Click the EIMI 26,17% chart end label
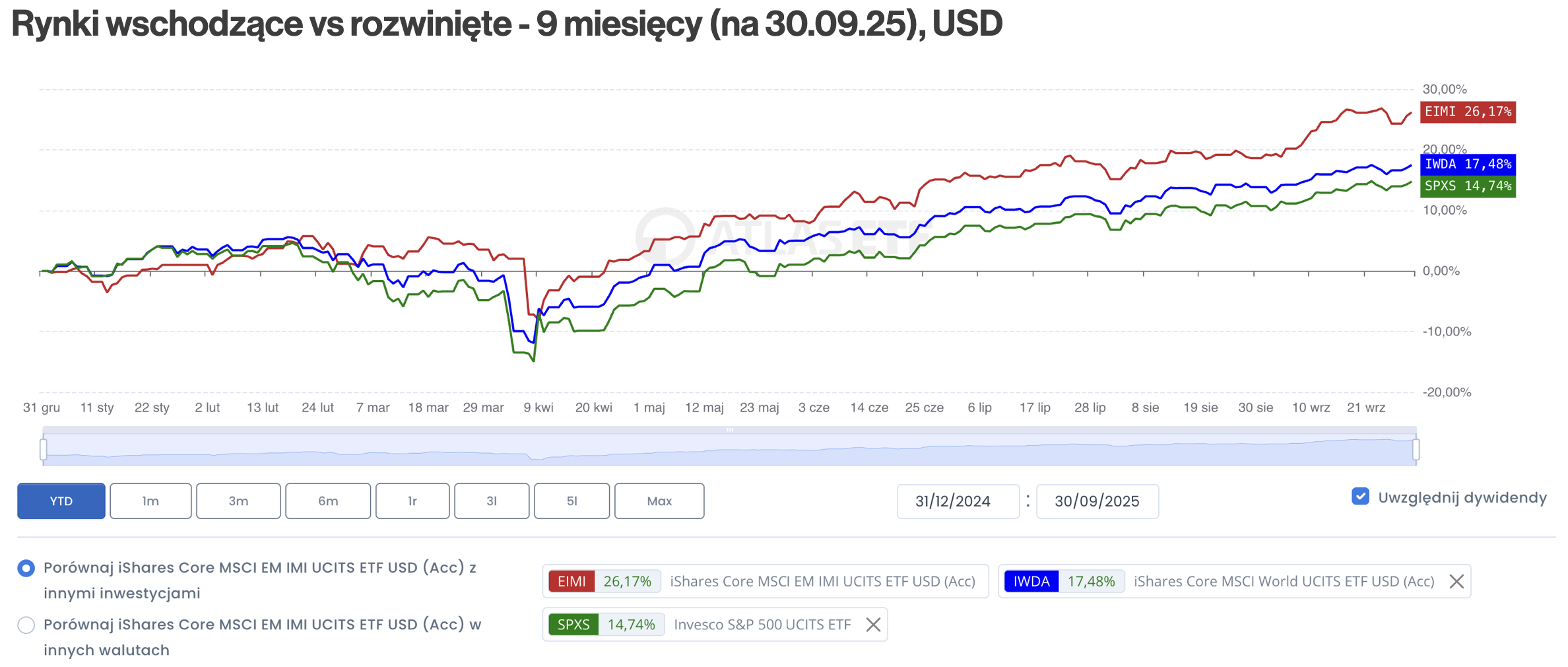 point(1468,112)
